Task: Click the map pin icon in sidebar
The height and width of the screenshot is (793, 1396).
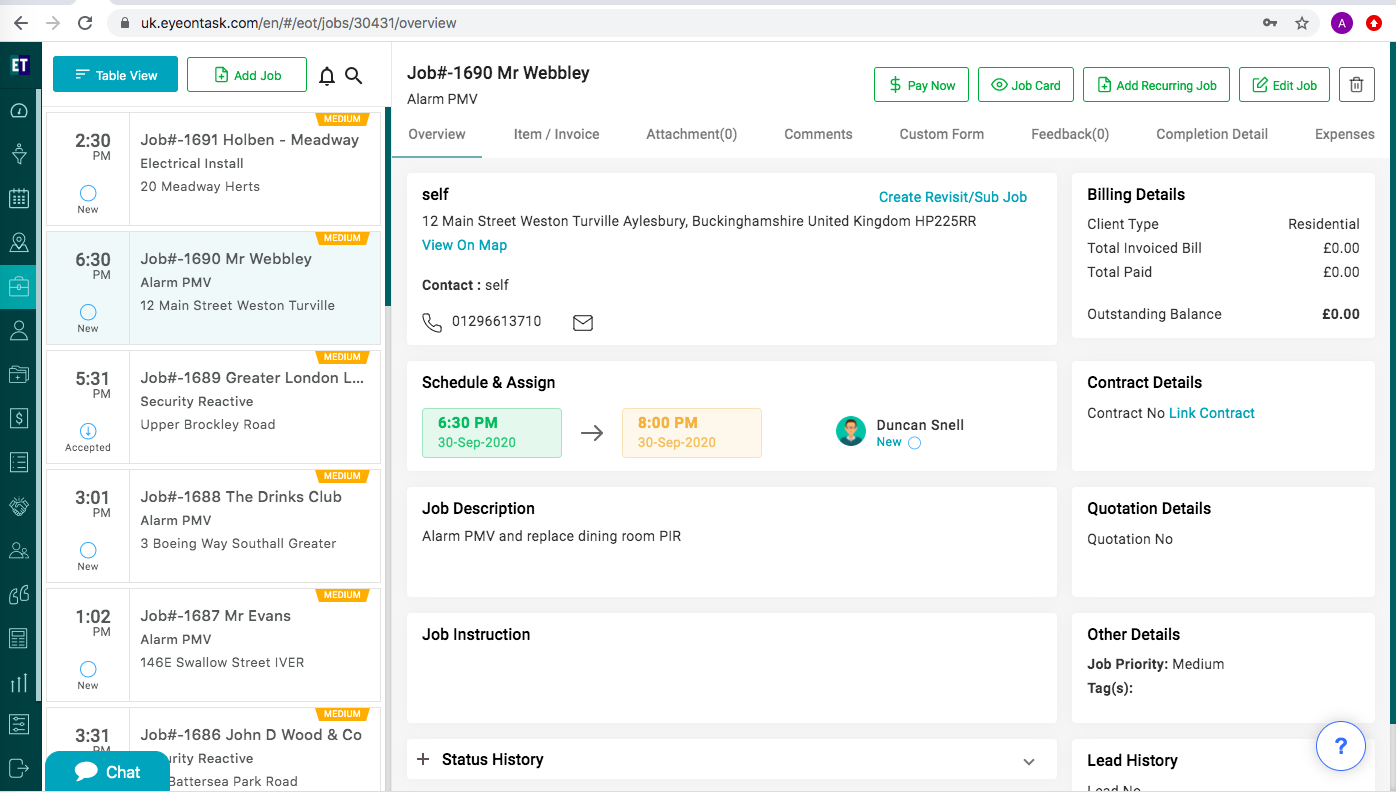Action: tap(18, 242)
